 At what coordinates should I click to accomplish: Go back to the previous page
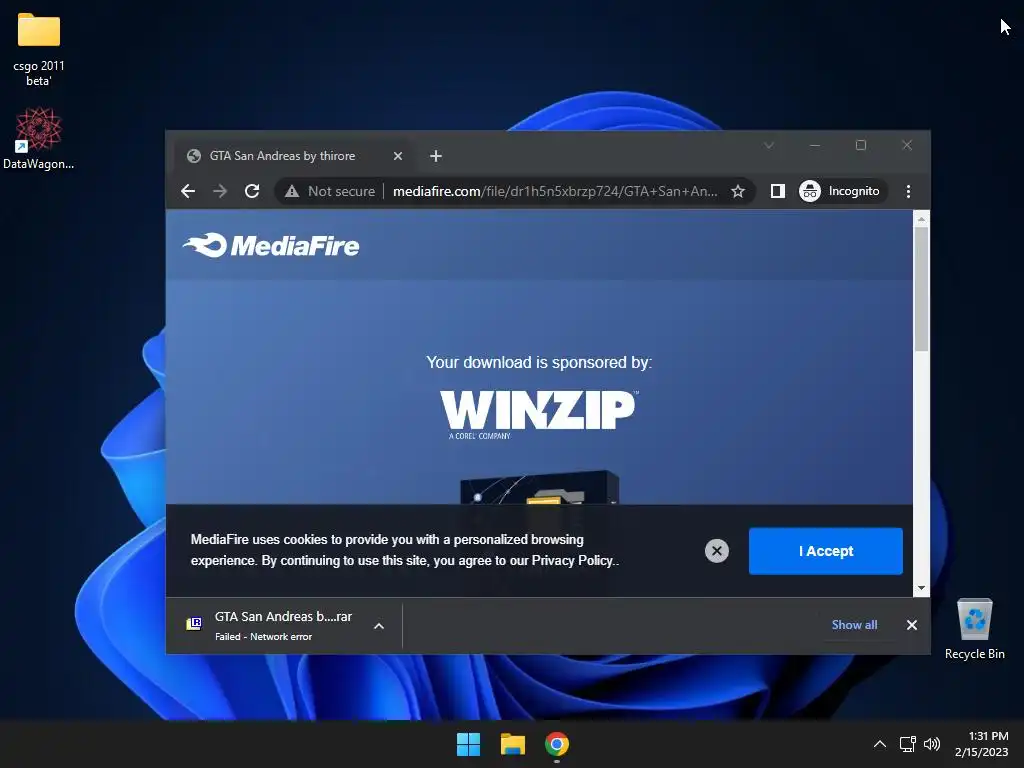[x=188, y=191]
